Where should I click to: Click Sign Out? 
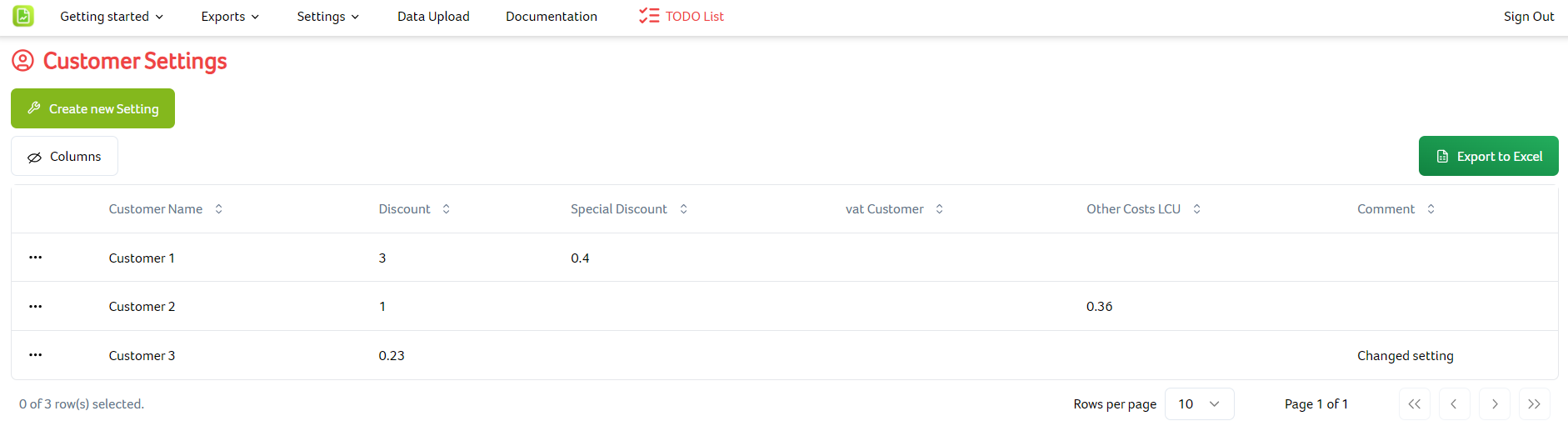1529,17
